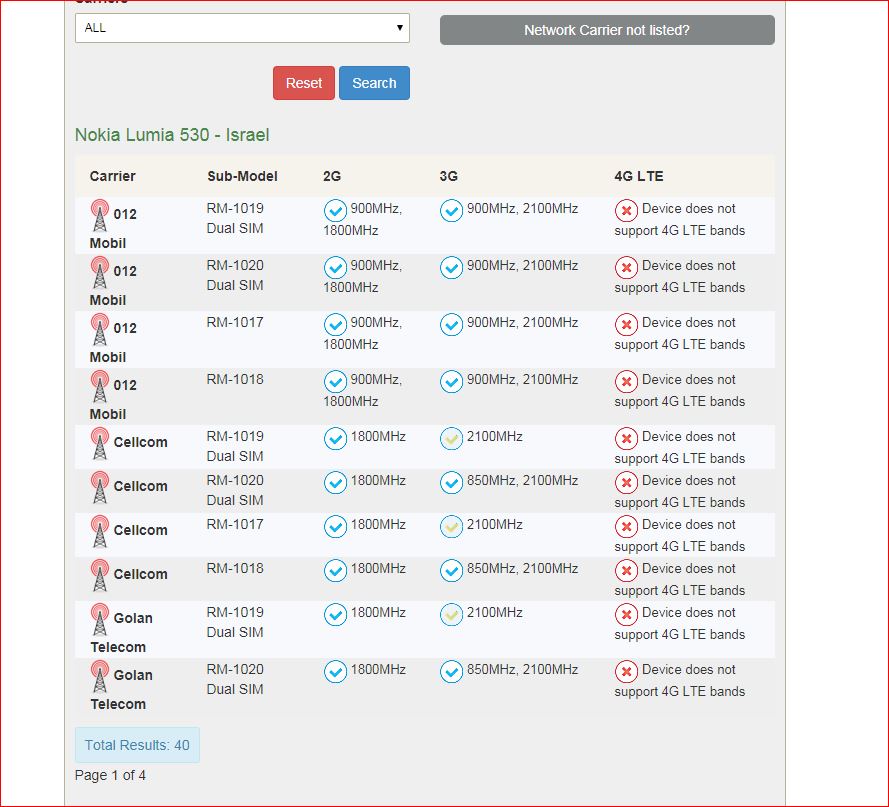Screen dimensions: 889x807
Task: Click the 2G column header
Action: (x=332, y=176)
